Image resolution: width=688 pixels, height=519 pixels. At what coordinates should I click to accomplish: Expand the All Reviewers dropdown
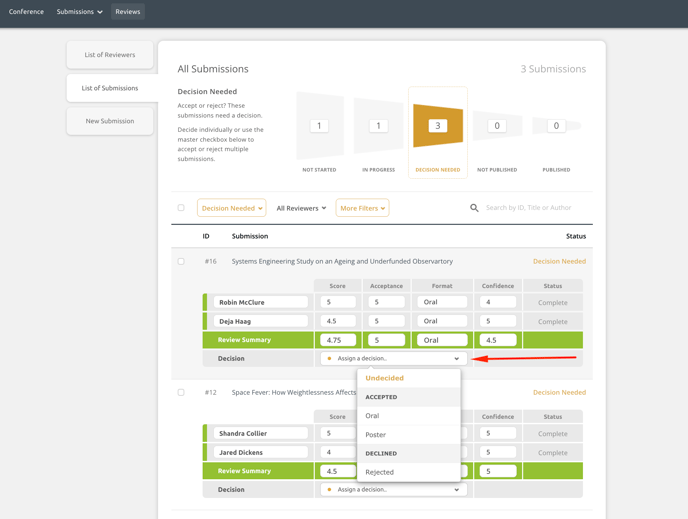pos(301,208)
